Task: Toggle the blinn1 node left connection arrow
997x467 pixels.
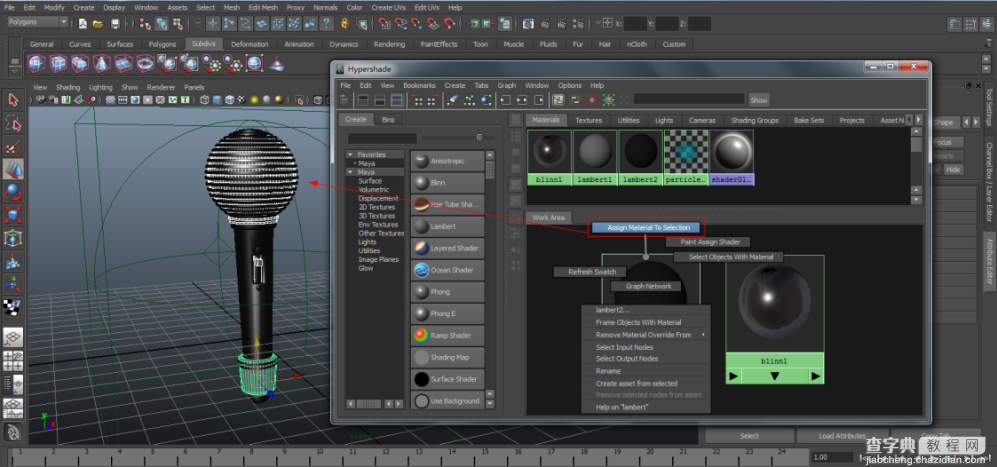Action: point(733,377)
